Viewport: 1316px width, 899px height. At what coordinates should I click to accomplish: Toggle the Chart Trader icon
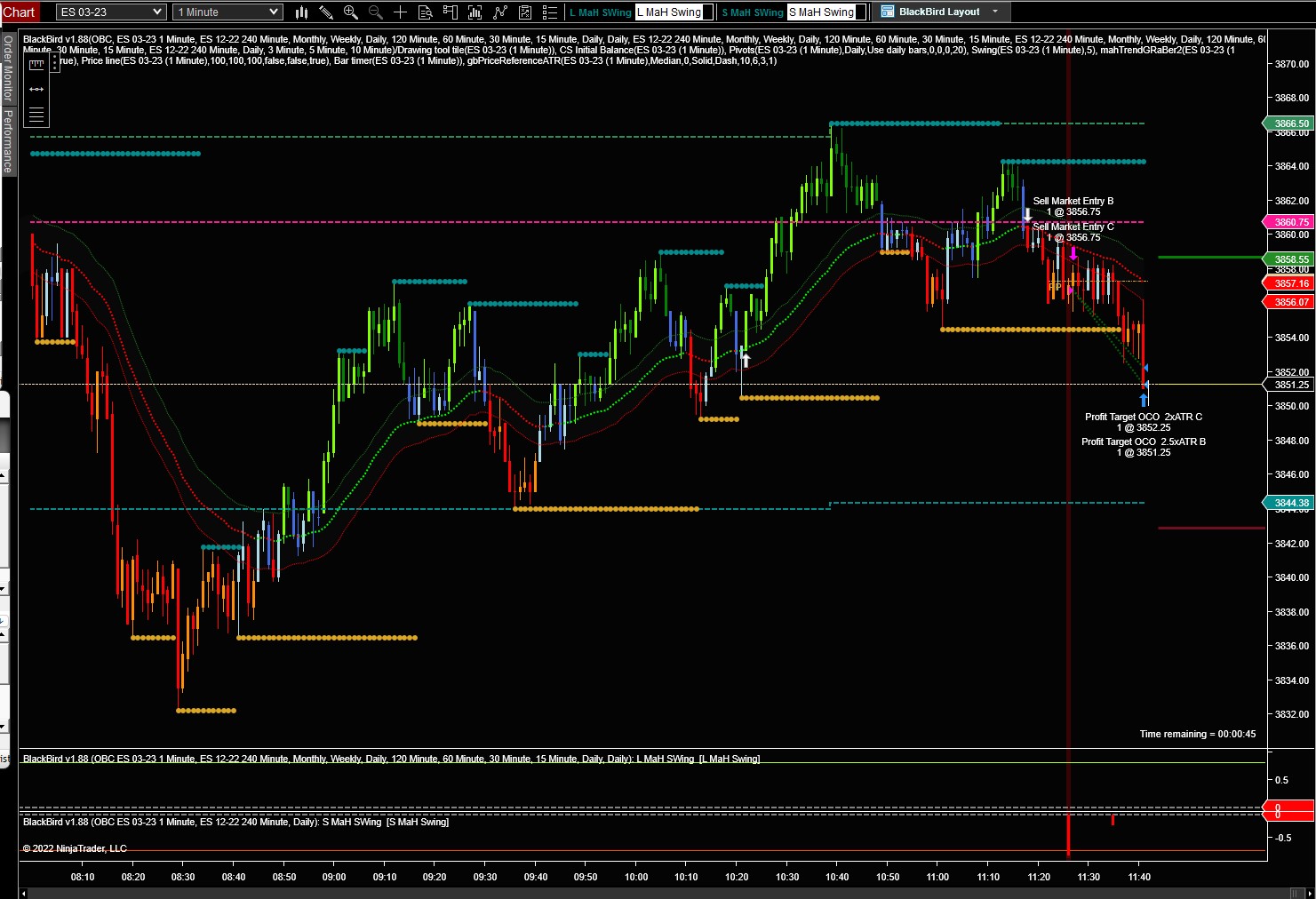click(x=451, y=12)
